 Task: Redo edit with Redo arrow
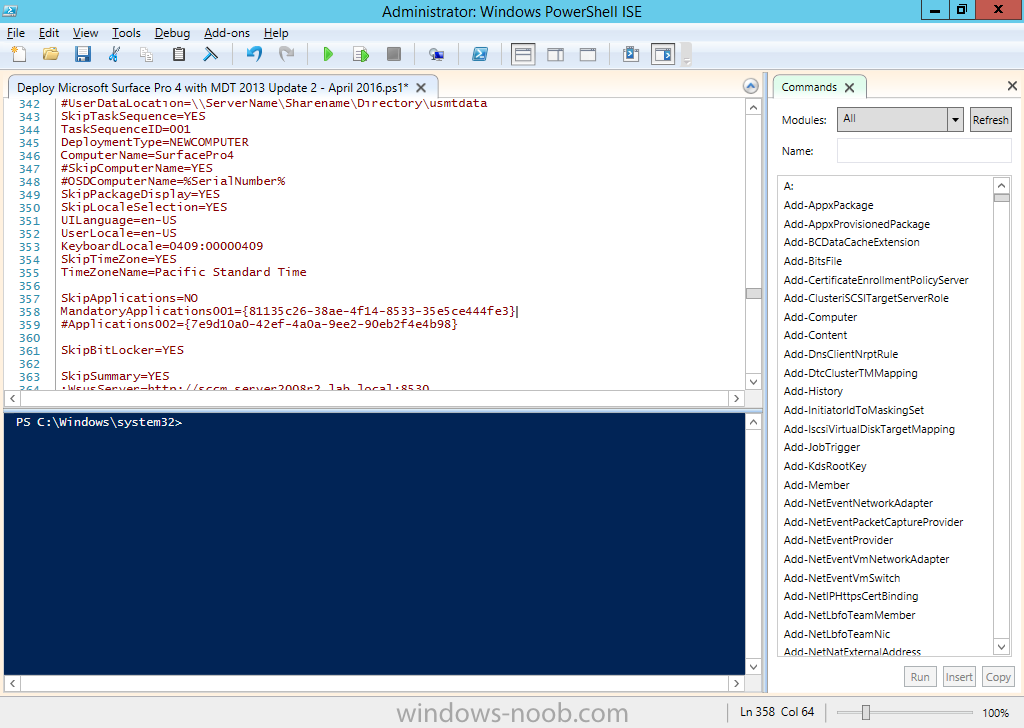click(x=286, y=54)
